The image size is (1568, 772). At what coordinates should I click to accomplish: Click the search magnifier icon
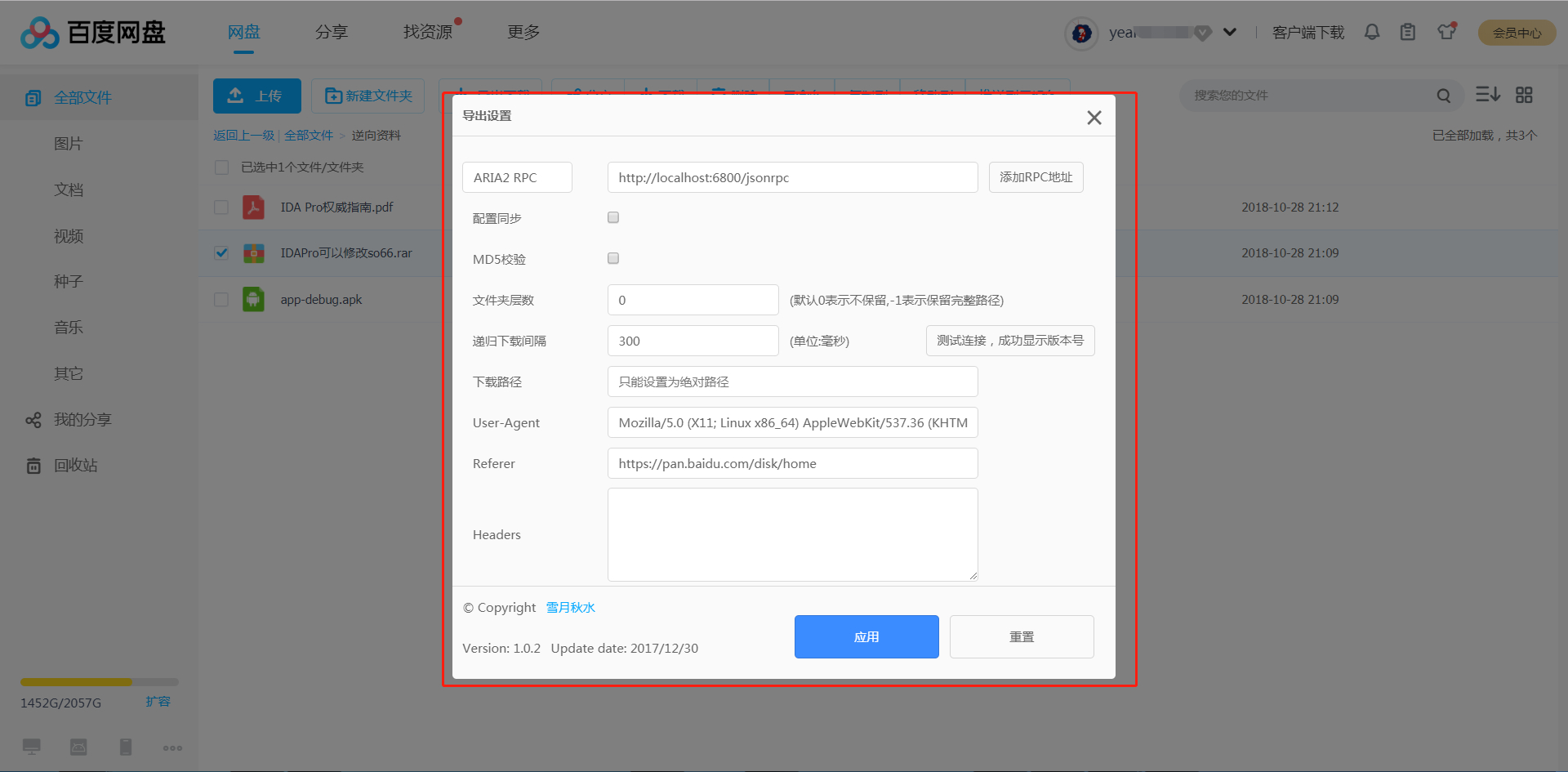[x=1444, y=96]
